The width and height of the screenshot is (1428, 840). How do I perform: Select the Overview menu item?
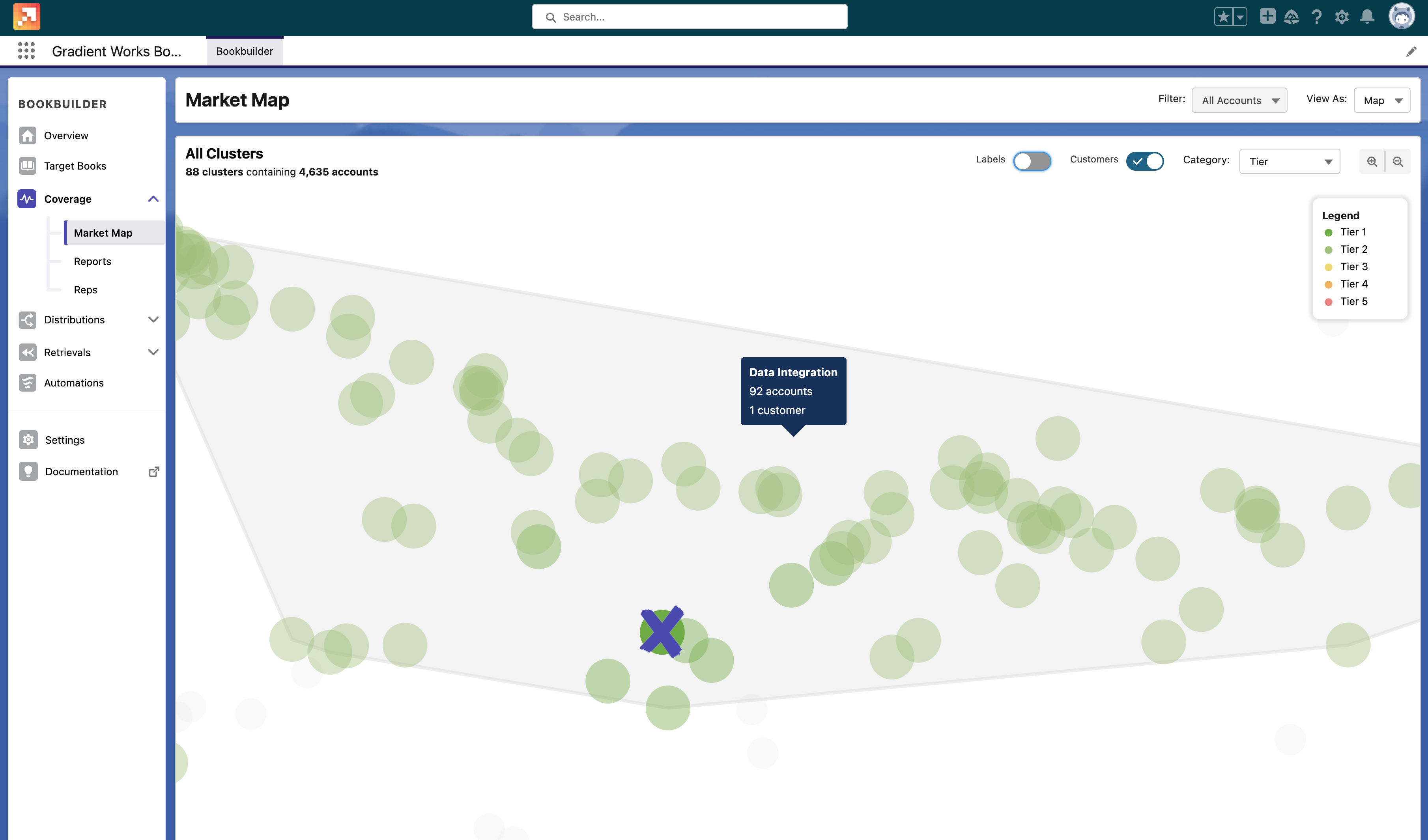tap(65, 135)
